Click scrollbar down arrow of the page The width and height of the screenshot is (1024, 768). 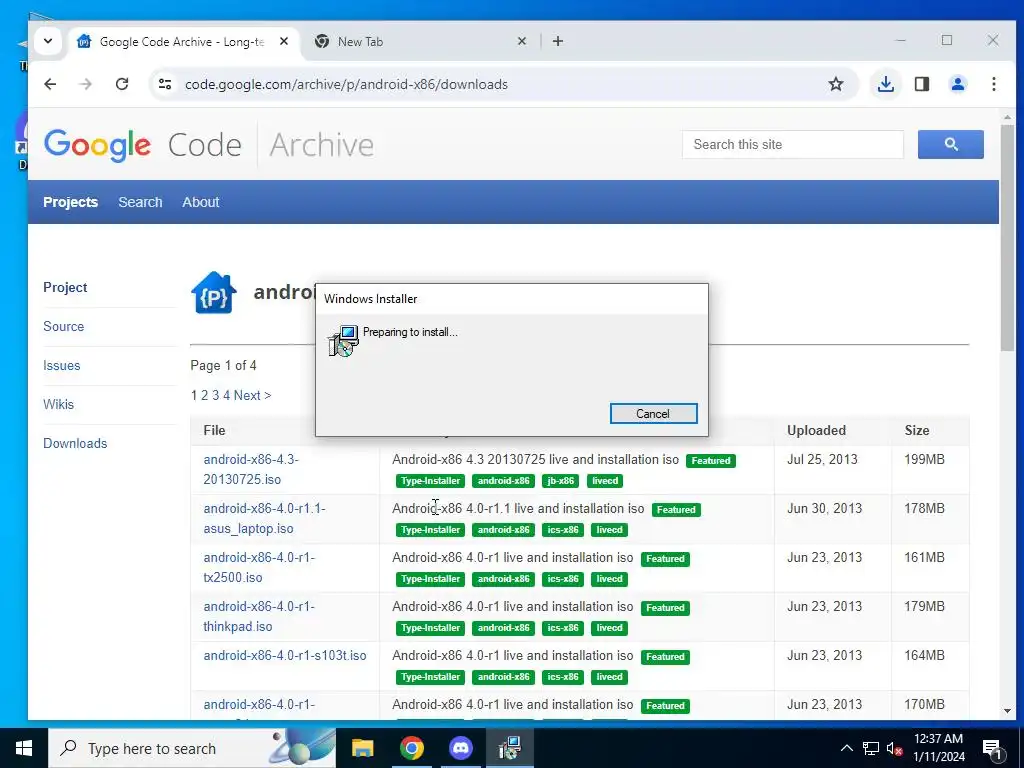coord(1007,711)
